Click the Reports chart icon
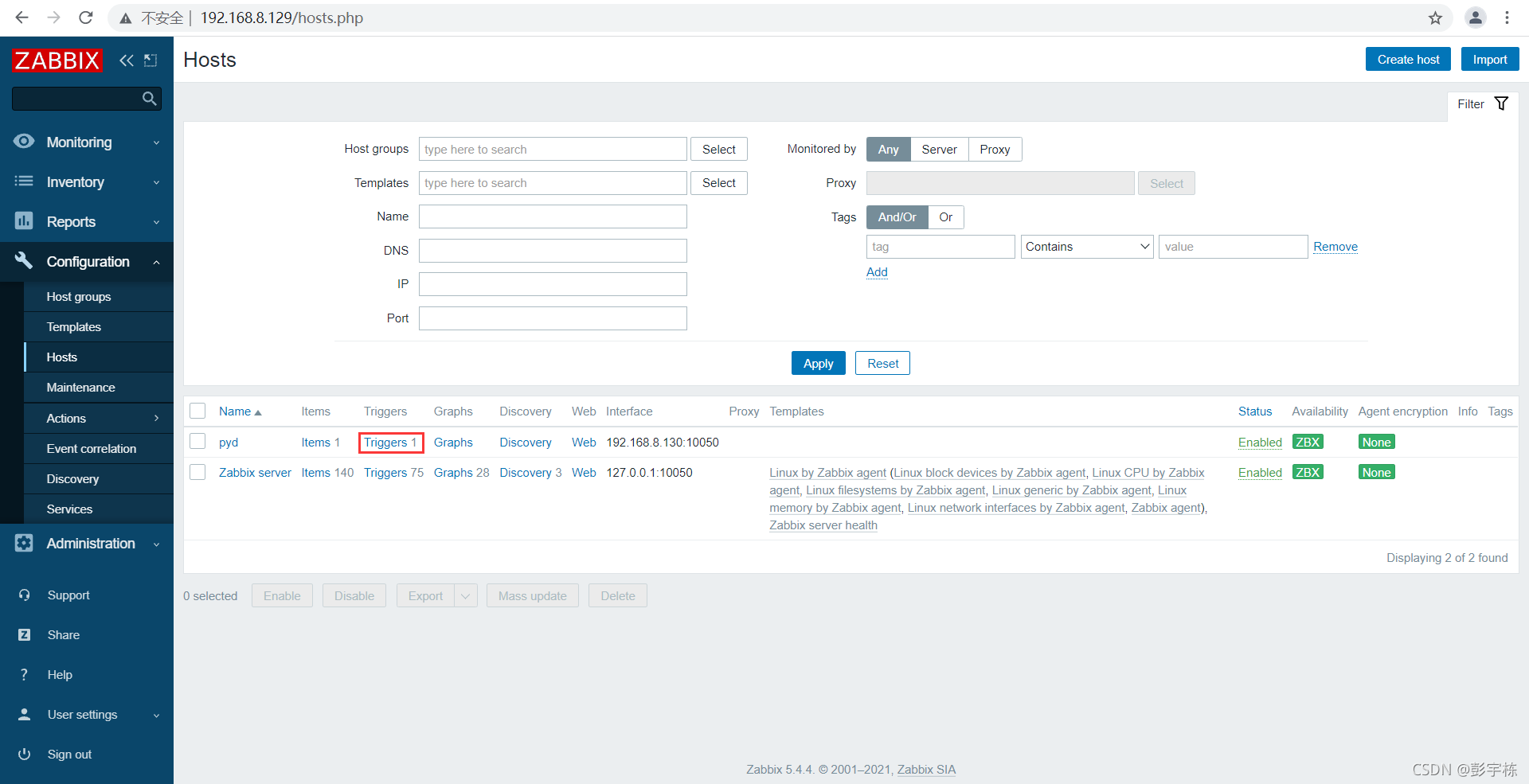 (24, 221)
